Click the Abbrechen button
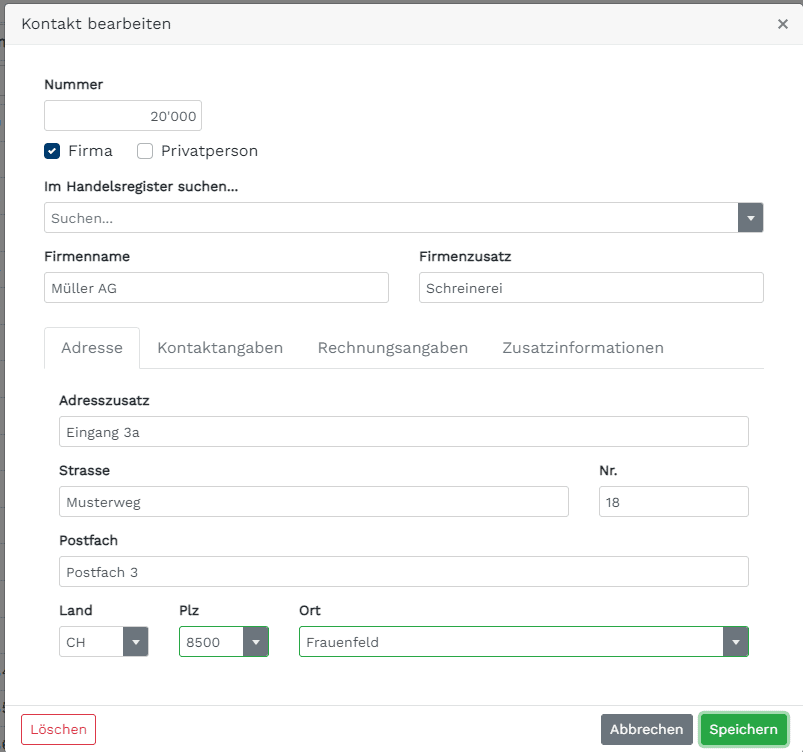 tap(646, 729)
